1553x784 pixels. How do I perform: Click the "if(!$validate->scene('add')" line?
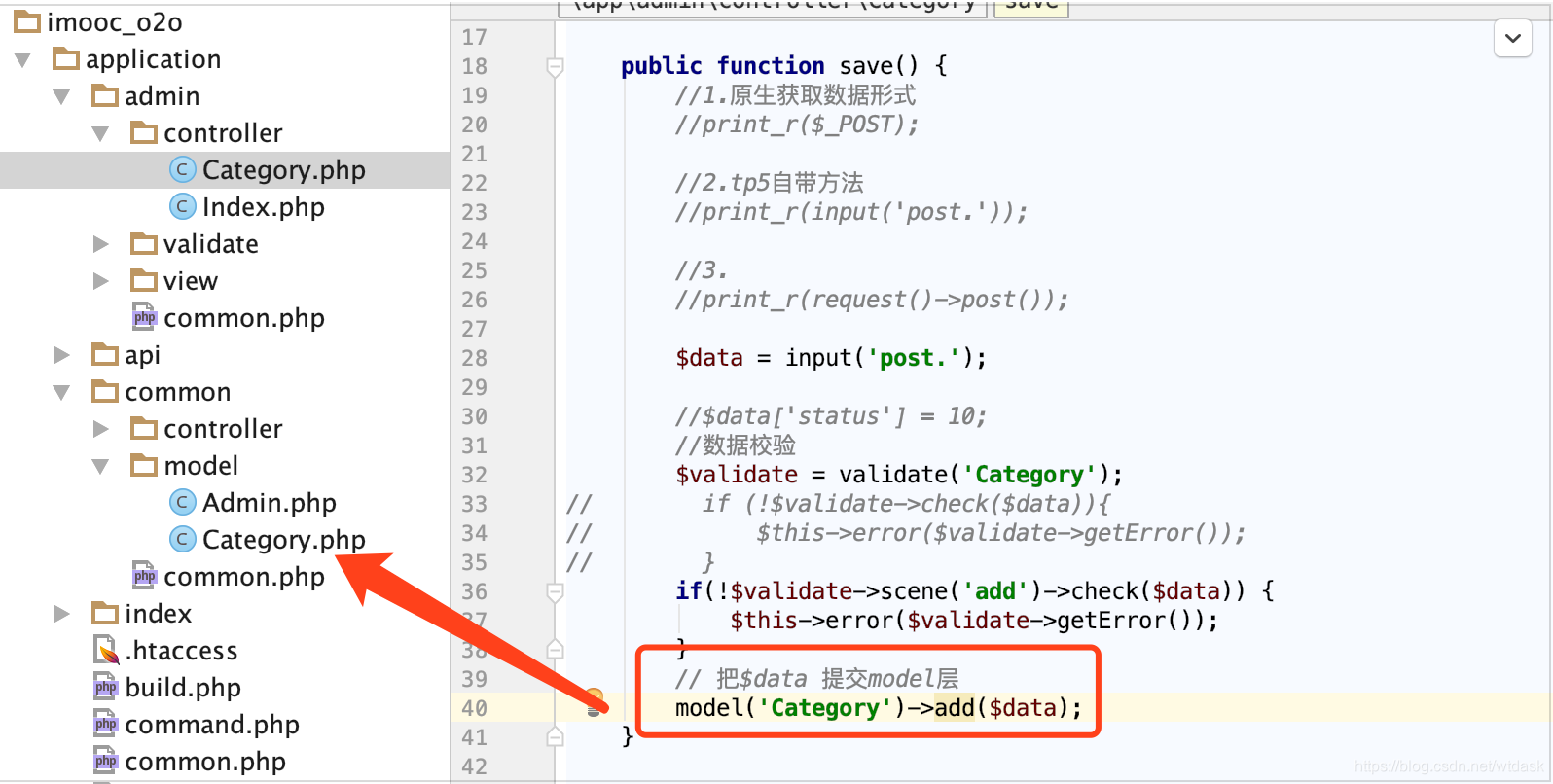(x=975, y=591)
